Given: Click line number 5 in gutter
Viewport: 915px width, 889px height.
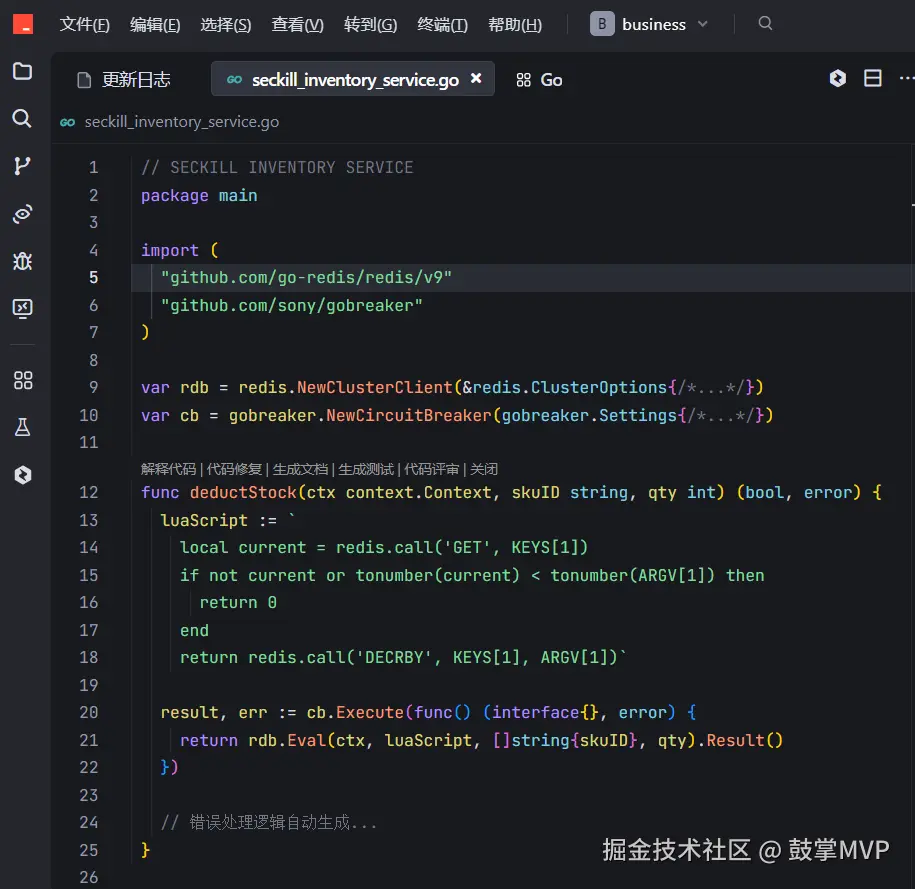Looking at the screenshot, I should [x=93, y=277].
